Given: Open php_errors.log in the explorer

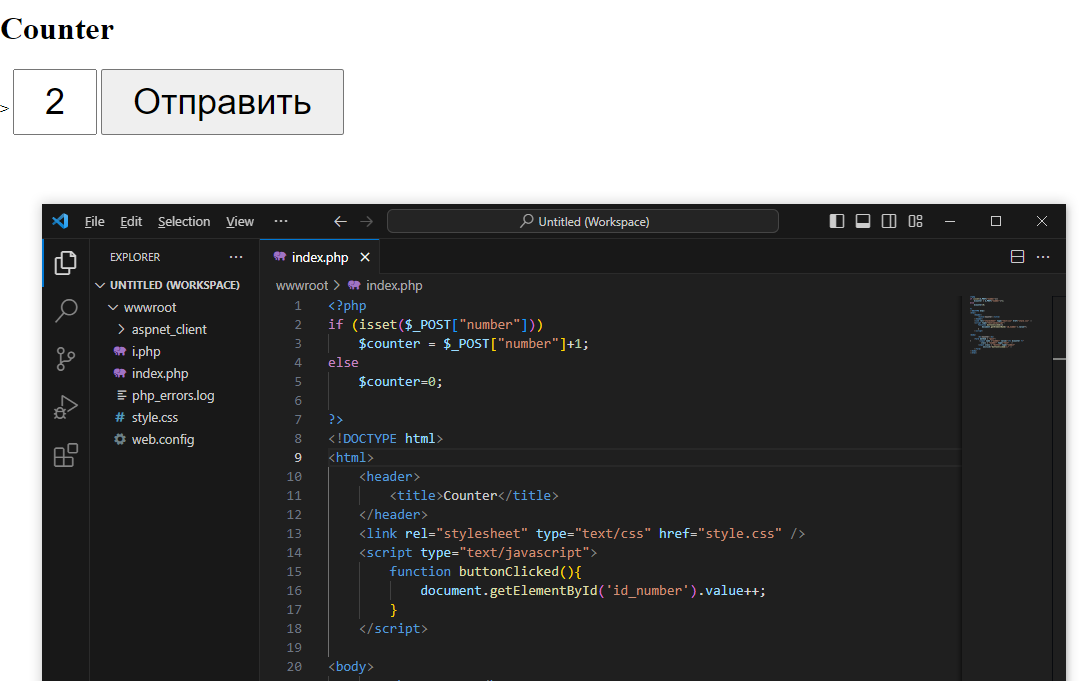Looking at the screenshot, I should point(173,396).
